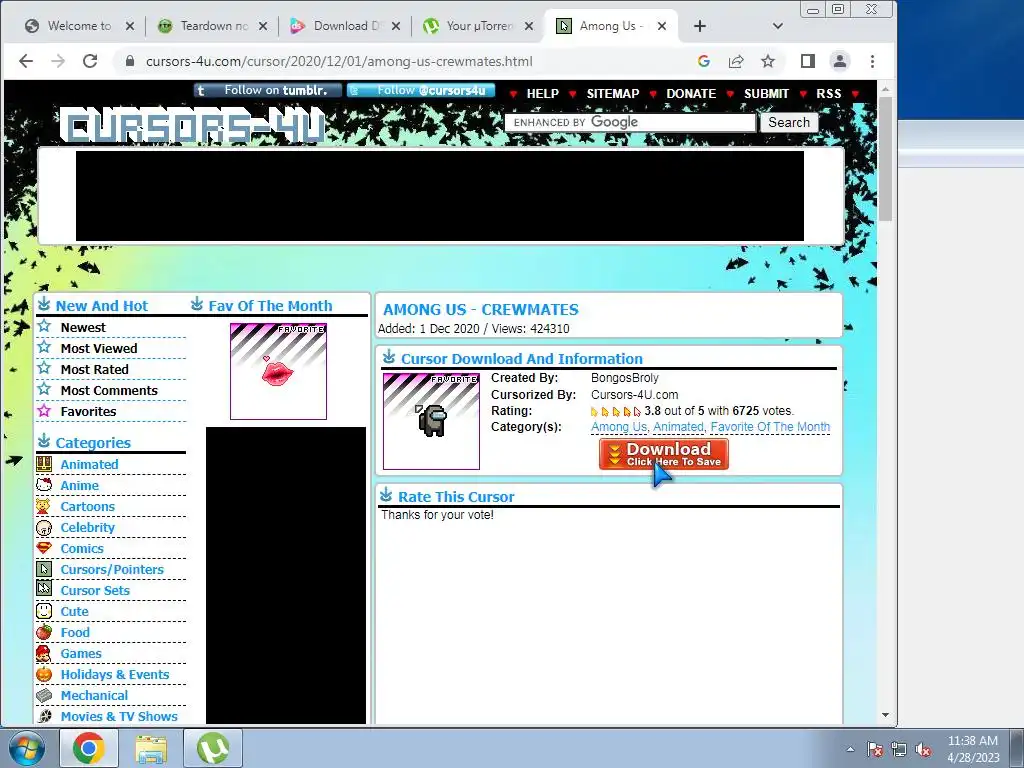
Task: Click the address bar URL
Action: tap(339, 61)
